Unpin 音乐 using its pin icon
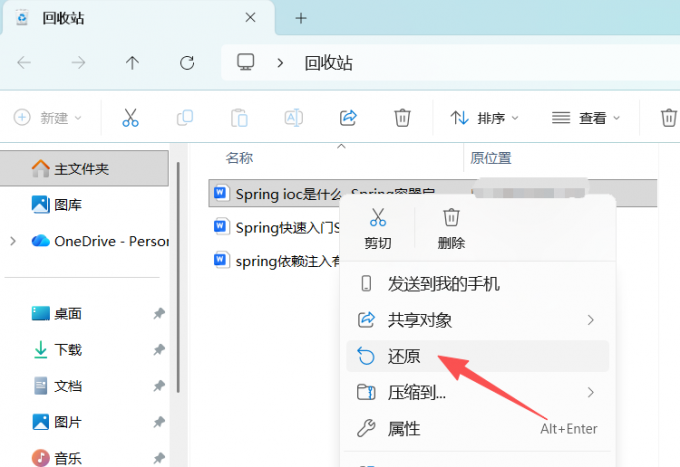Screen dimensions: 680x467 [159, 458]
